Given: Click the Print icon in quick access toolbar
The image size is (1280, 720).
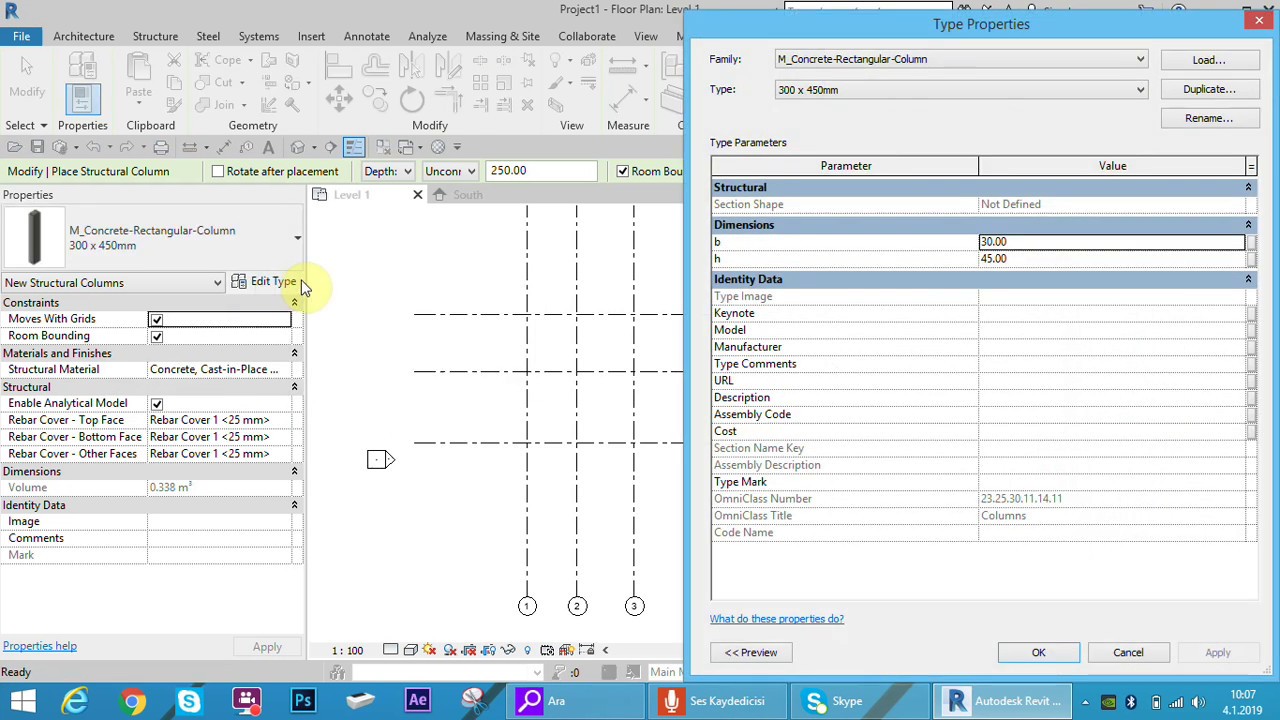Looking at the screenshot, I should [161, 147].
